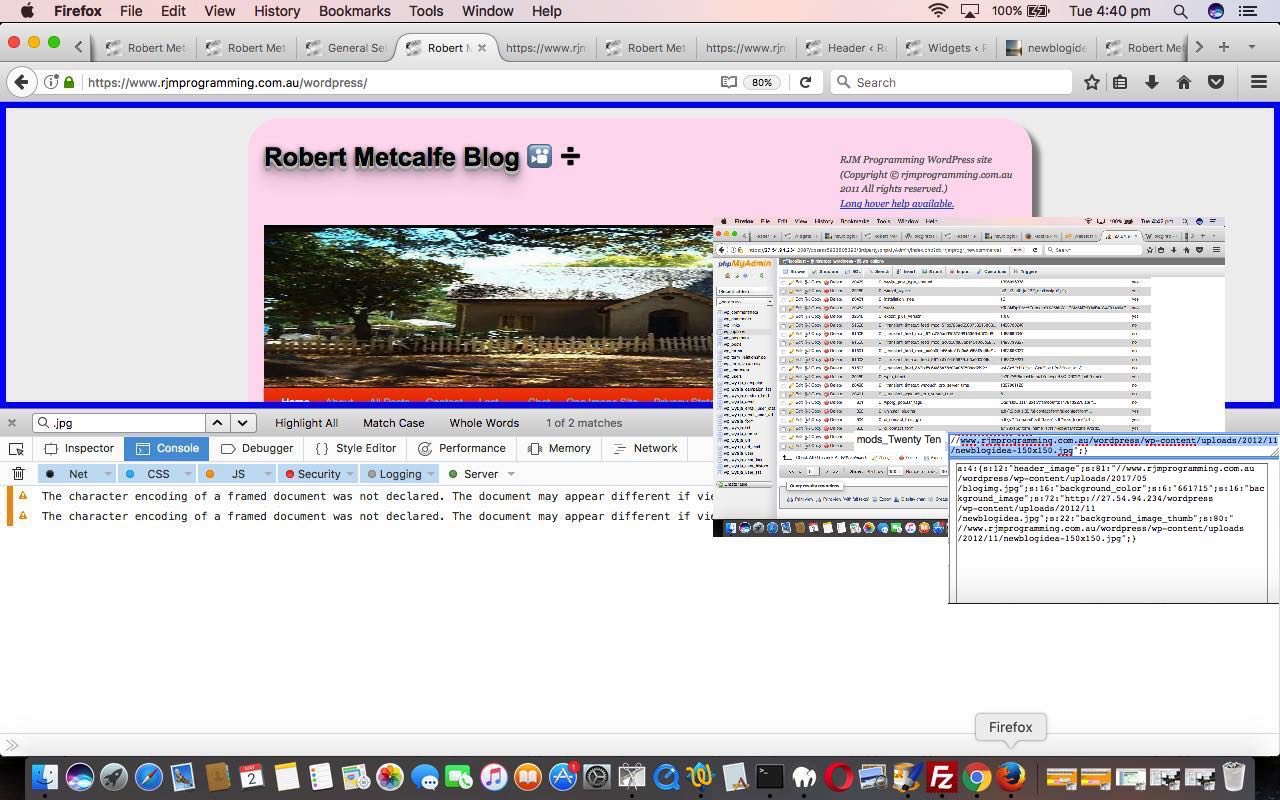Open FileZilla from the Dock
The height and width of the screenshot is (800, 1280).
pyautogui.click(x=942, y=777)
